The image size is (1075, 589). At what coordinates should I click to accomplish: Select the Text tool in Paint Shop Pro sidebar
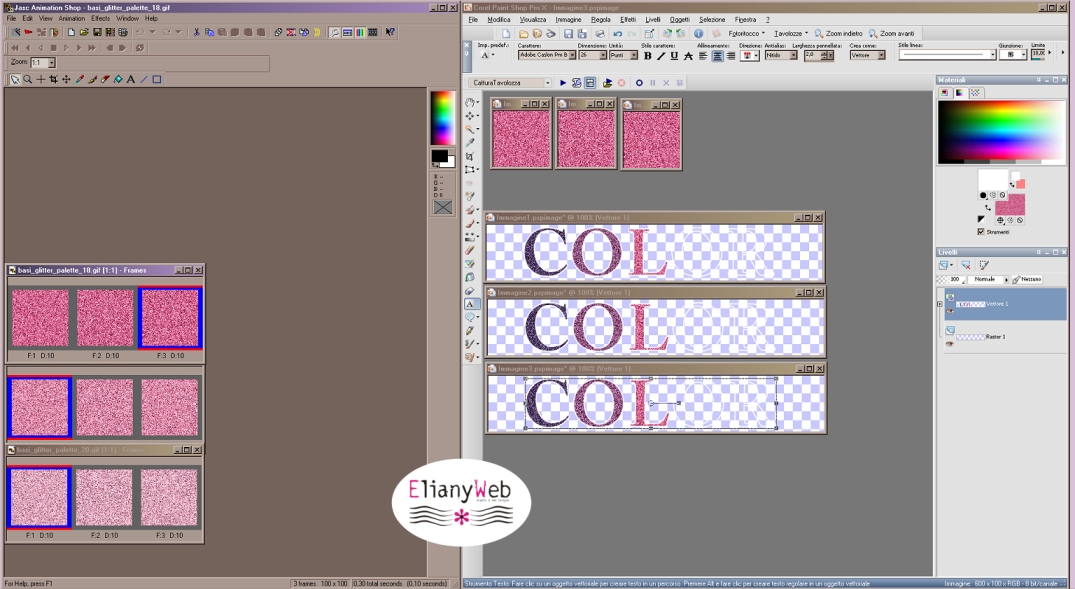470,304
